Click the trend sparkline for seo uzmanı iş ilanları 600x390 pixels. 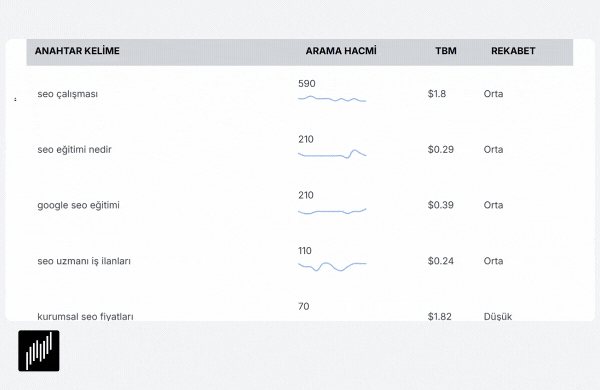(x=332, y=266)
